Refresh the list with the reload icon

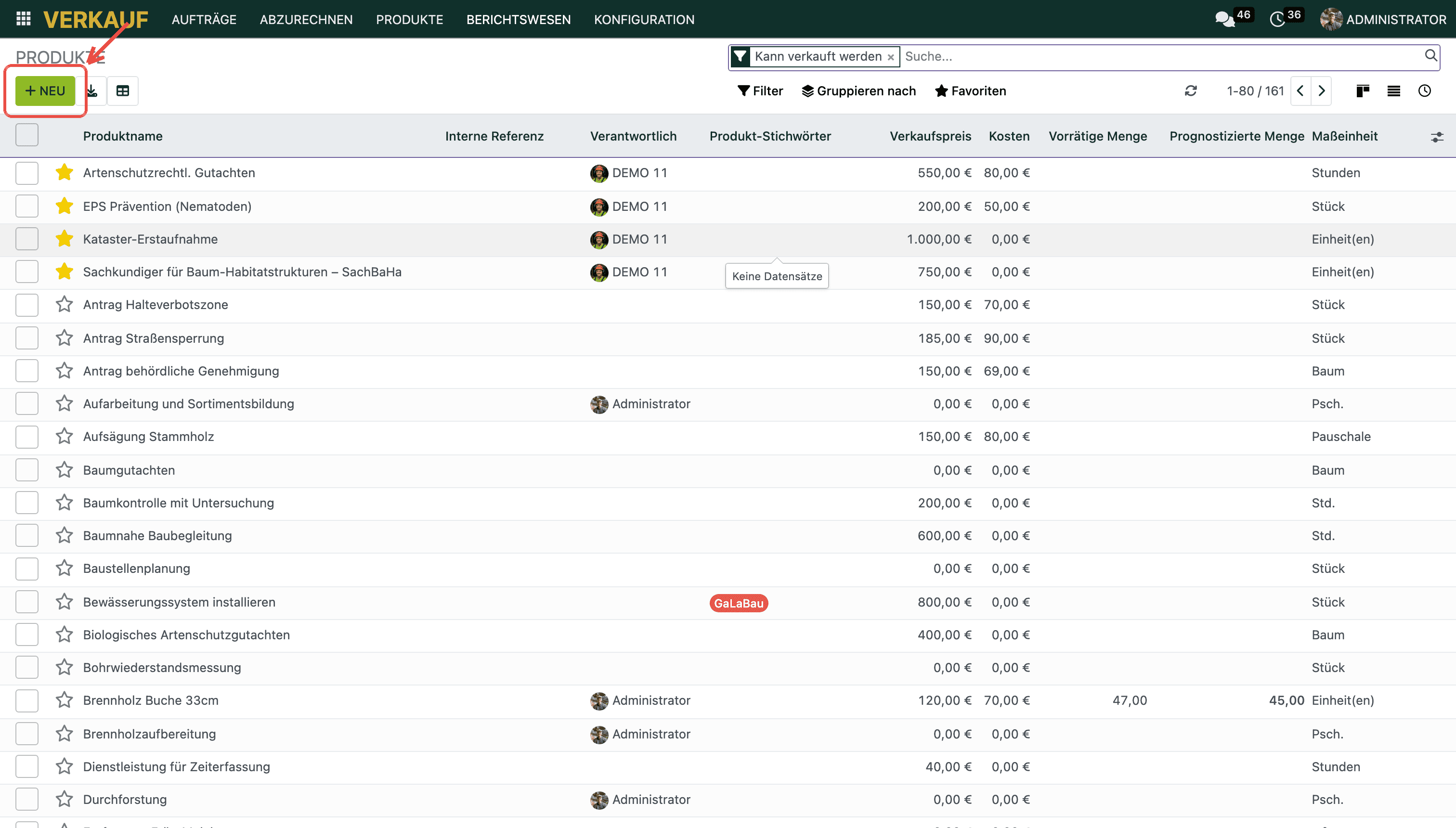pyautogui.click(x=1191, y=91)
